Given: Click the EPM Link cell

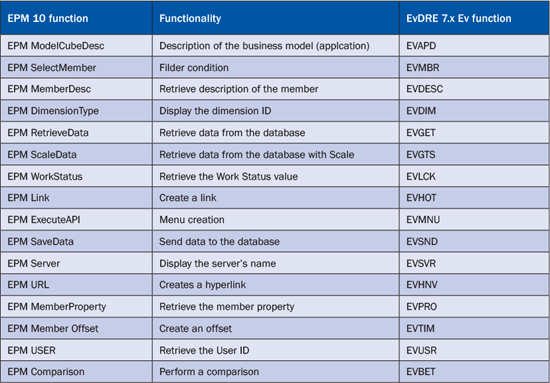Looking at the screenshot, I should [76, 198].
